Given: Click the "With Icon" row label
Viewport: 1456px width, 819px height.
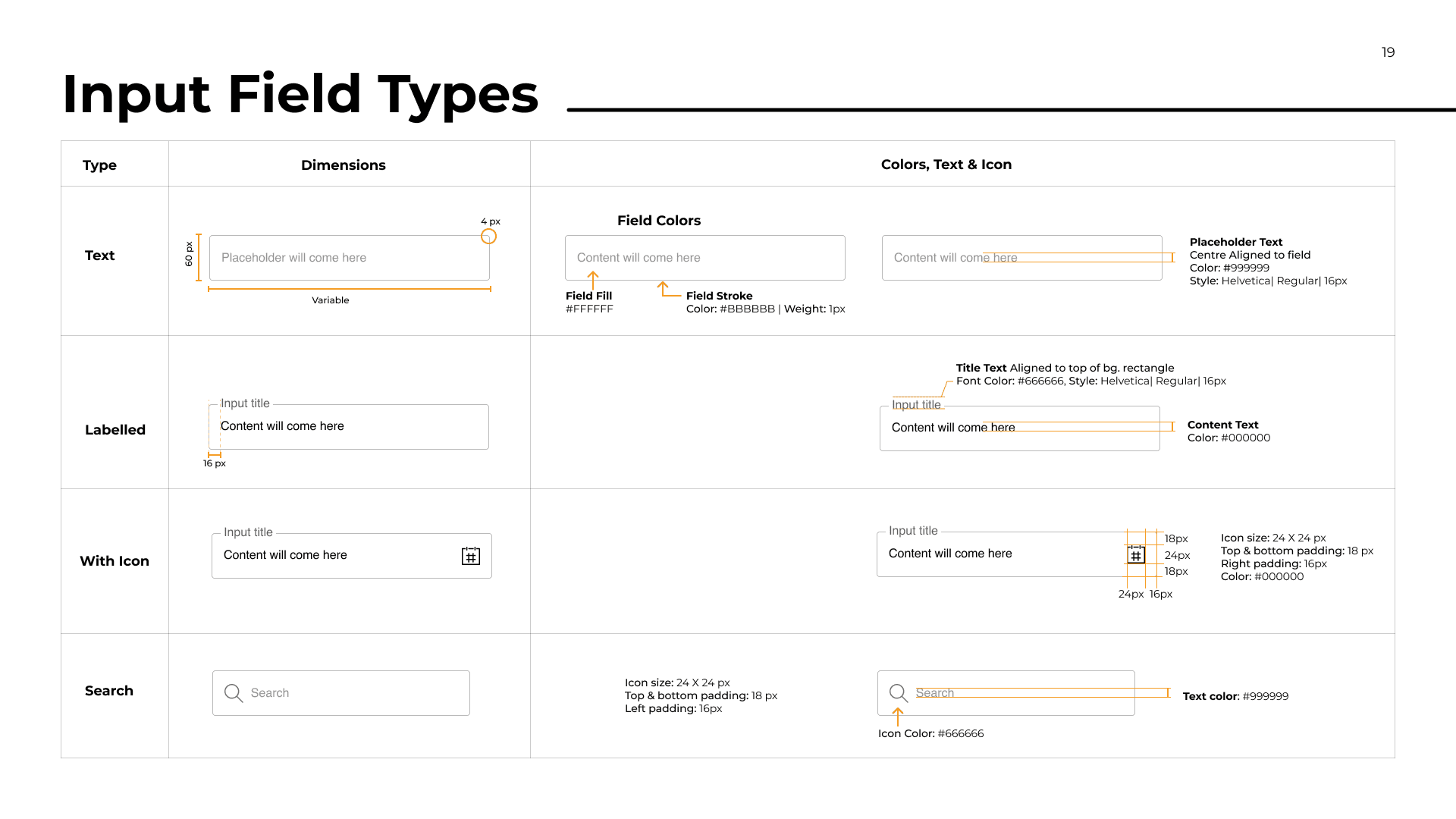Looking at the screenshot, I should (115, 561).
